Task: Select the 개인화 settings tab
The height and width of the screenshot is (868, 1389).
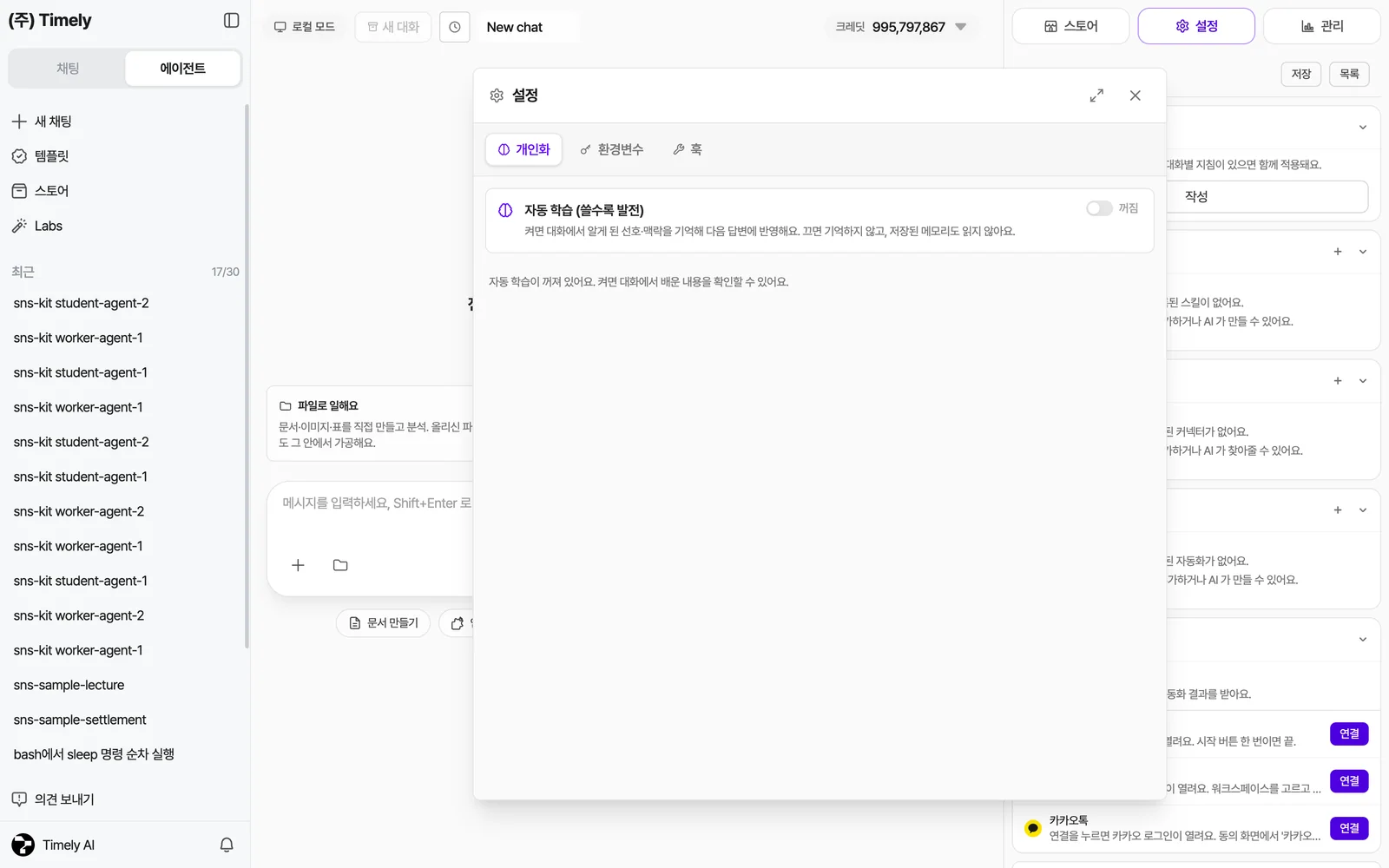Action: (523, 149)
